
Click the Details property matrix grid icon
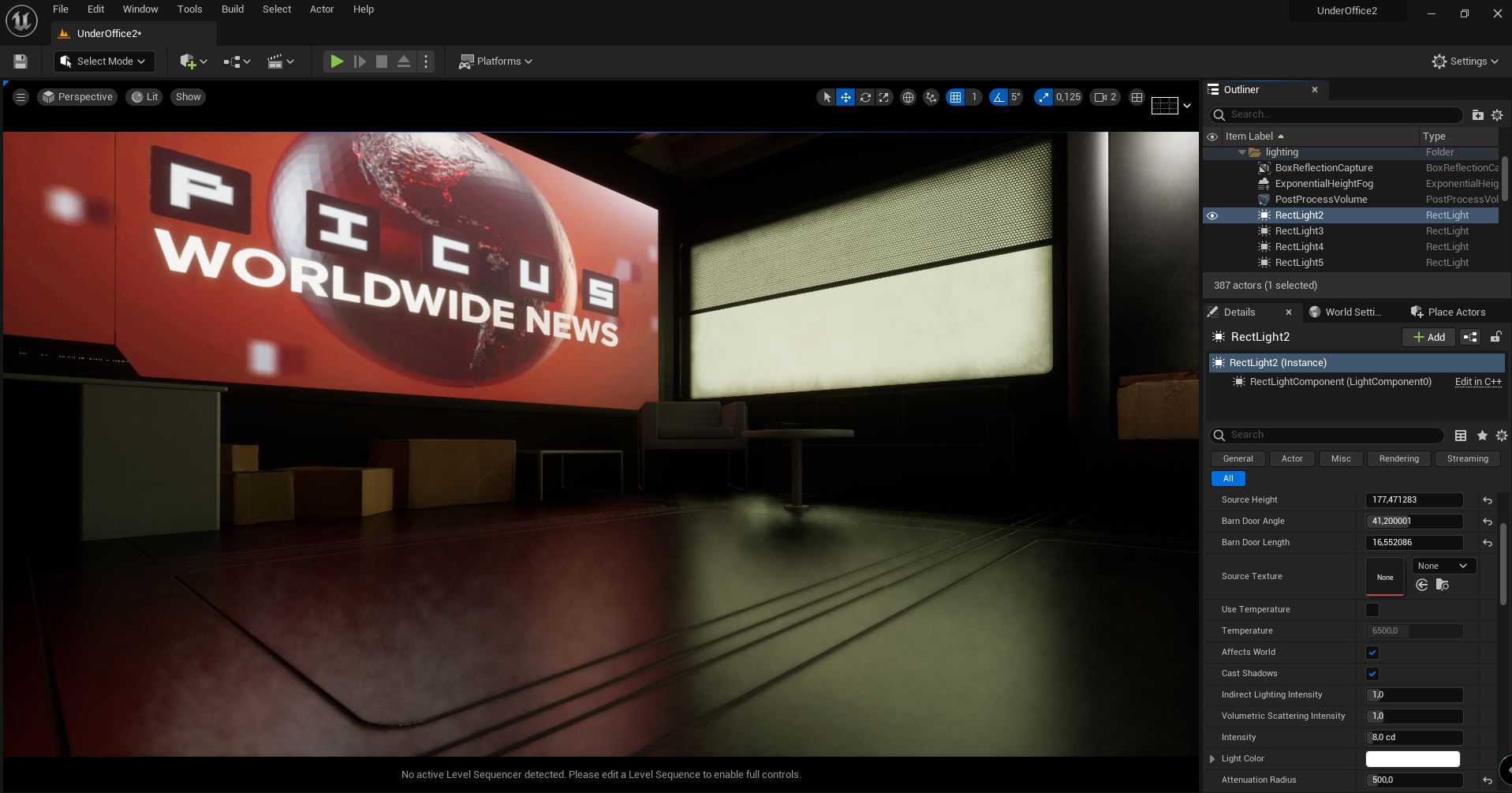click(1461, 436)
